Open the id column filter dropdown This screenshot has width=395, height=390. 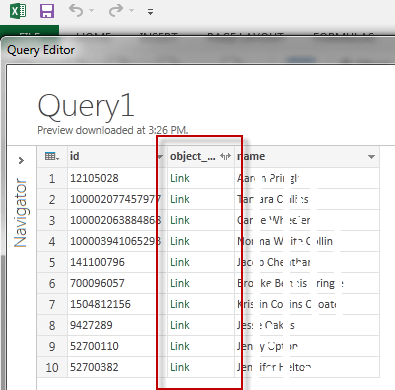coord(160,157)
